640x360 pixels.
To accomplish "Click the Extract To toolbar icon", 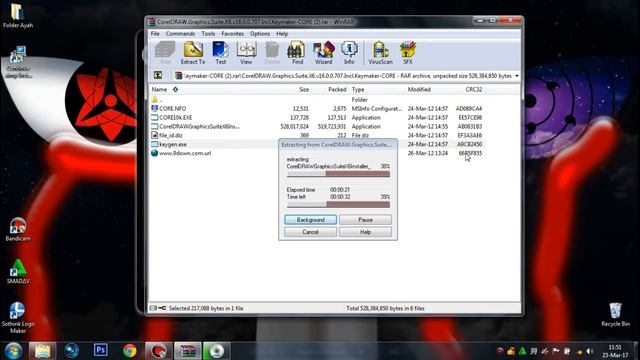I will pyautogui.click(x=193, y=53).
